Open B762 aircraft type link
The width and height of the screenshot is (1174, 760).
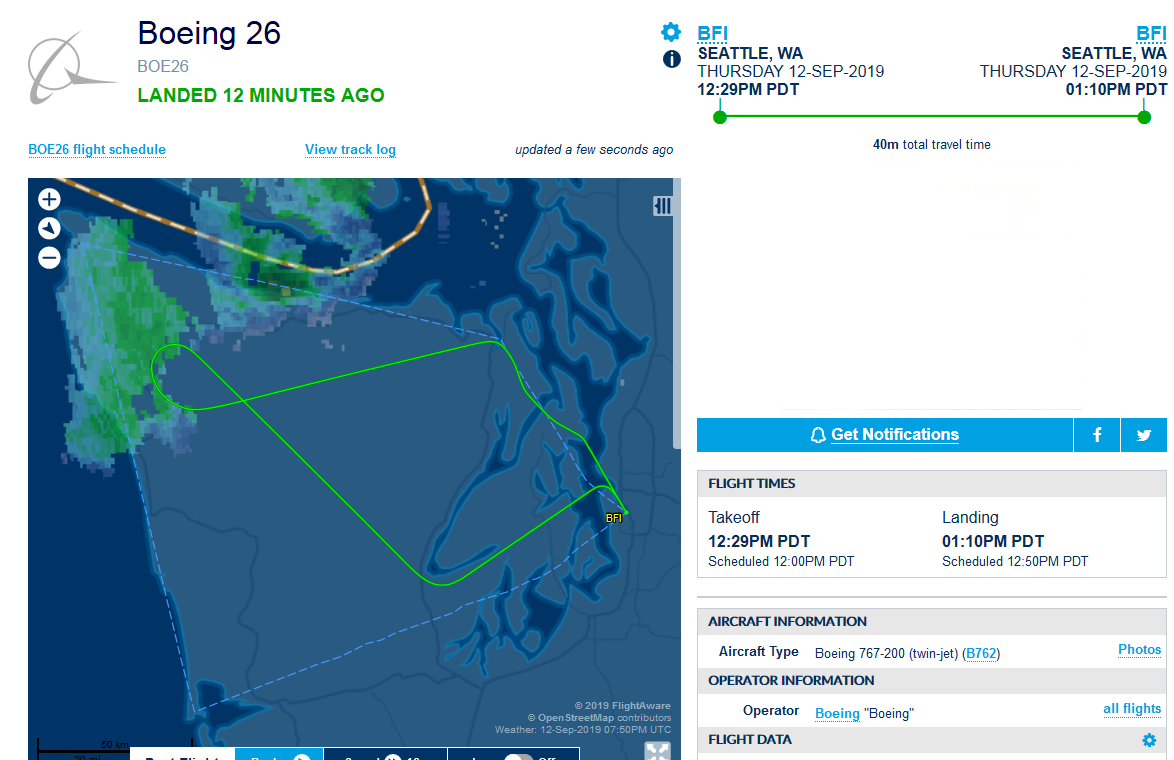click(982, 654)
